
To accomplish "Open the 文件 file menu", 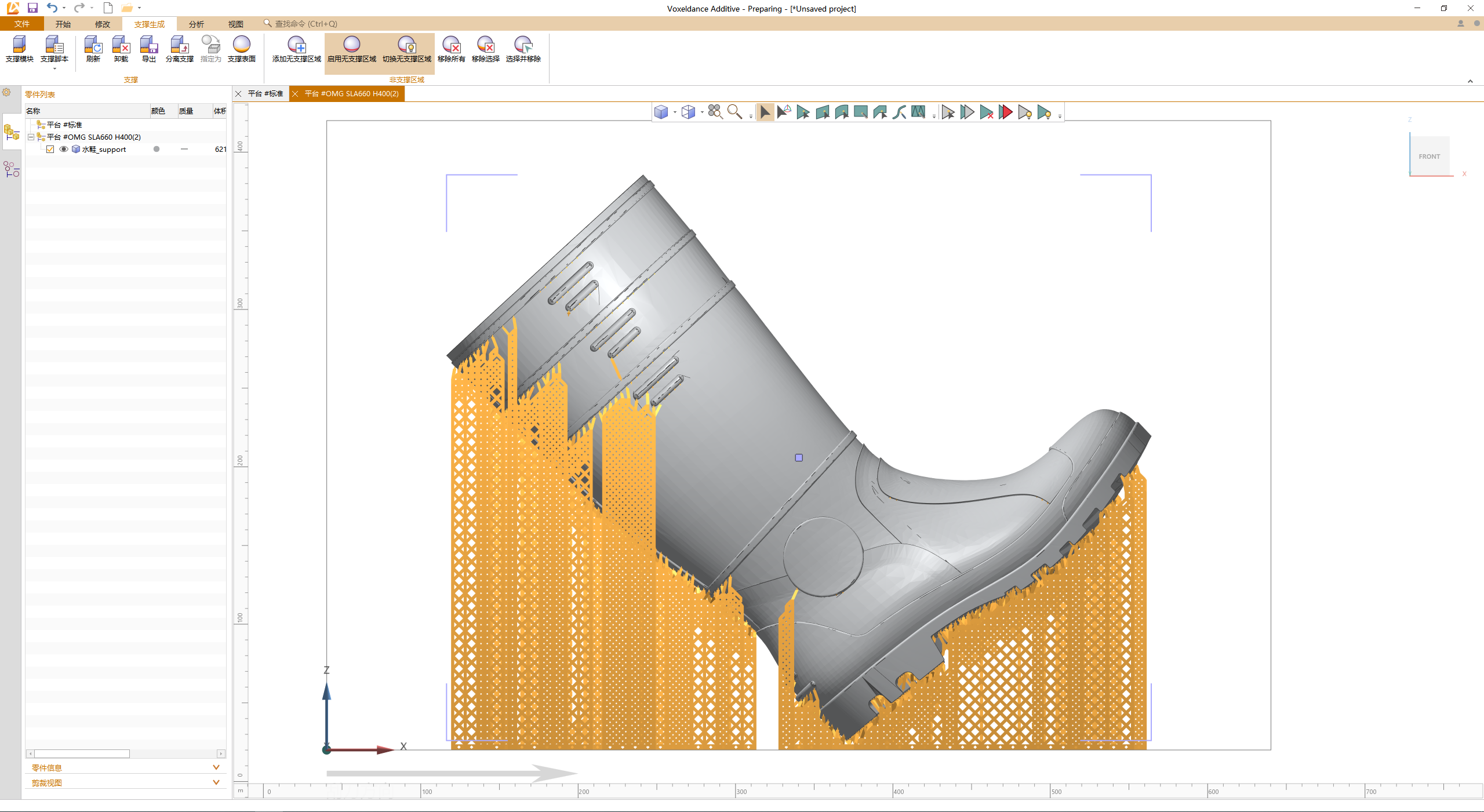I will coord(22,24).
